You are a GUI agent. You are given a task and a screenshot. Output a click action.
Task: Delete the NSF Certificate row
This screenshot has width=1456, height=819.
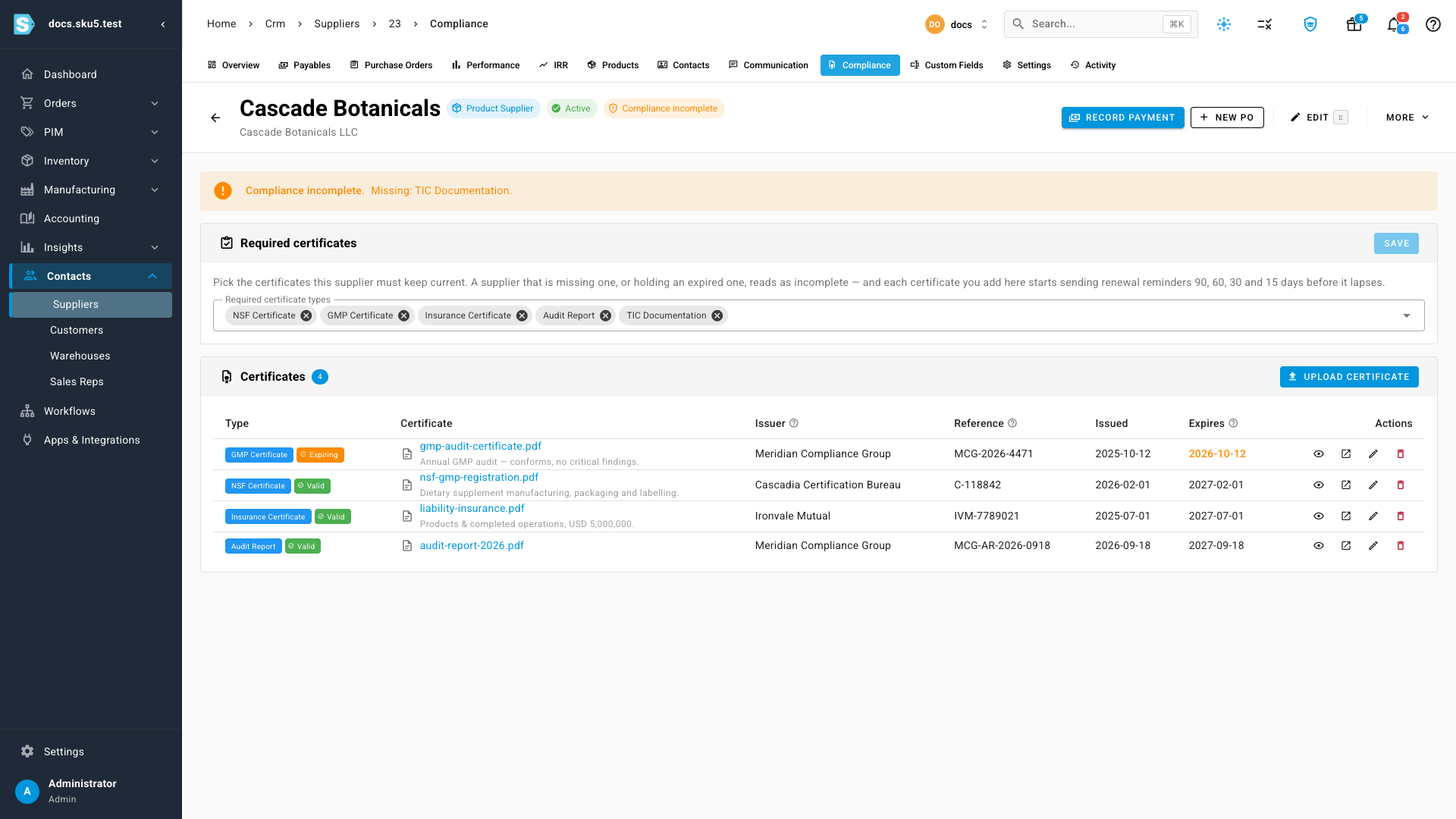pos(1401,485)
